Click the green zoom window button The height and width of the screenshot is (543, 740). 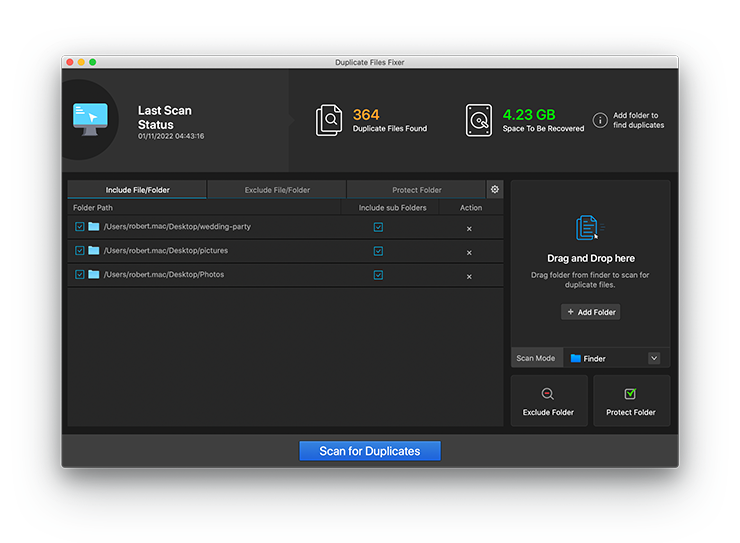click(92, 62)
